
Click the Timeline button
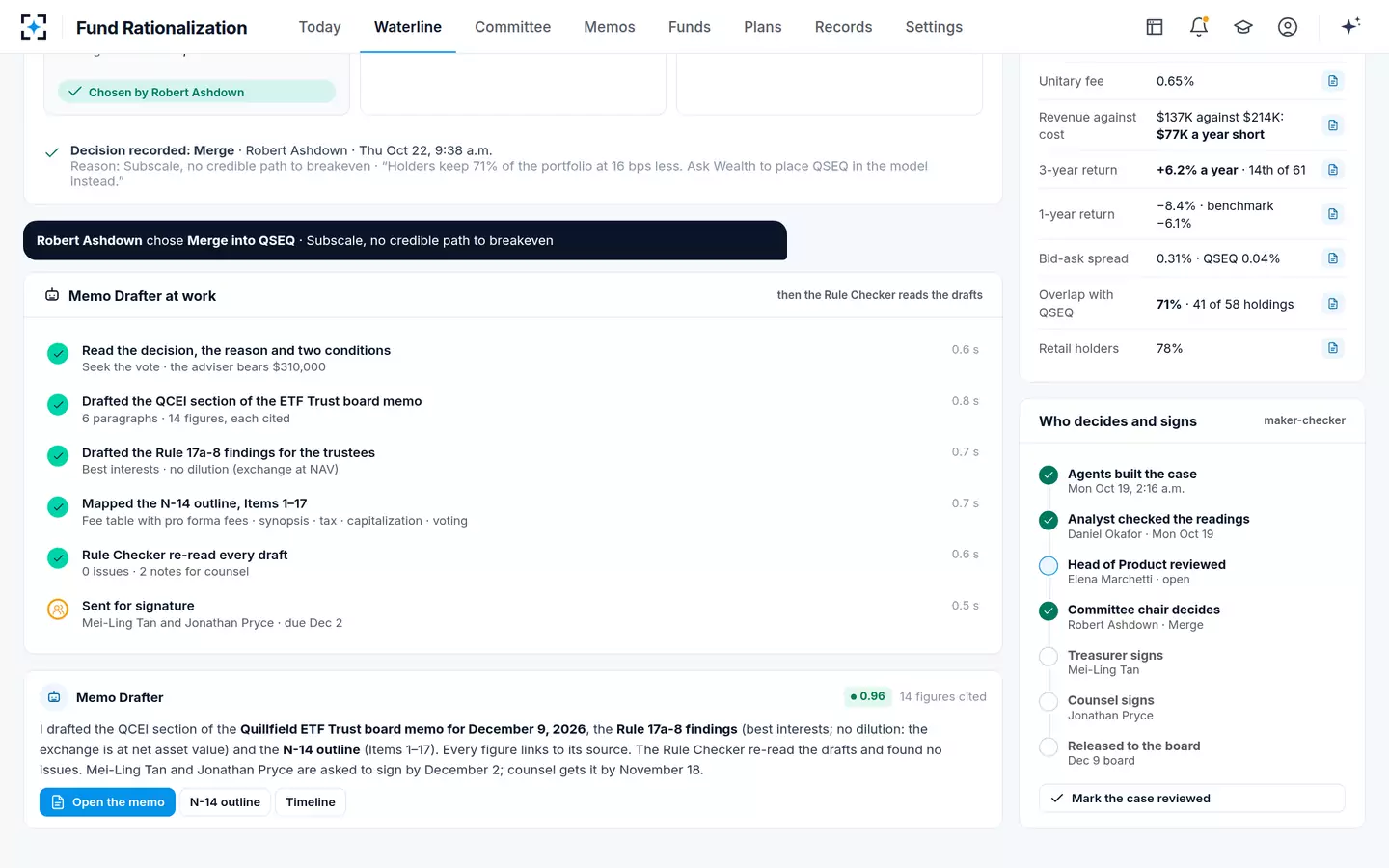[311, 802]
